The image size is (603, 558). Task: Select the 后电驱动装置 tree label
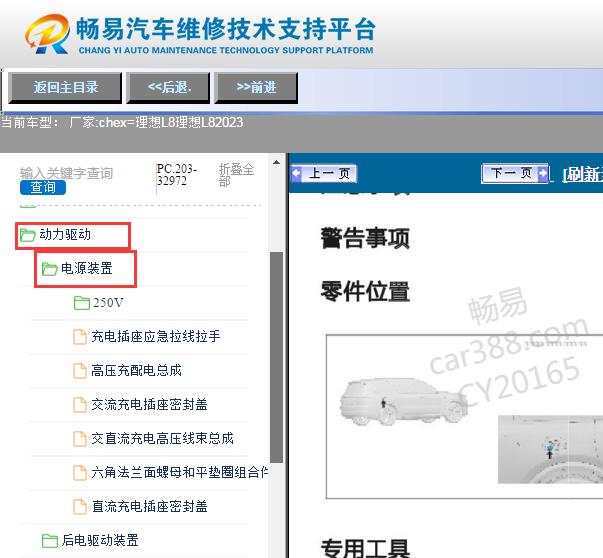[x=100, y=540]
